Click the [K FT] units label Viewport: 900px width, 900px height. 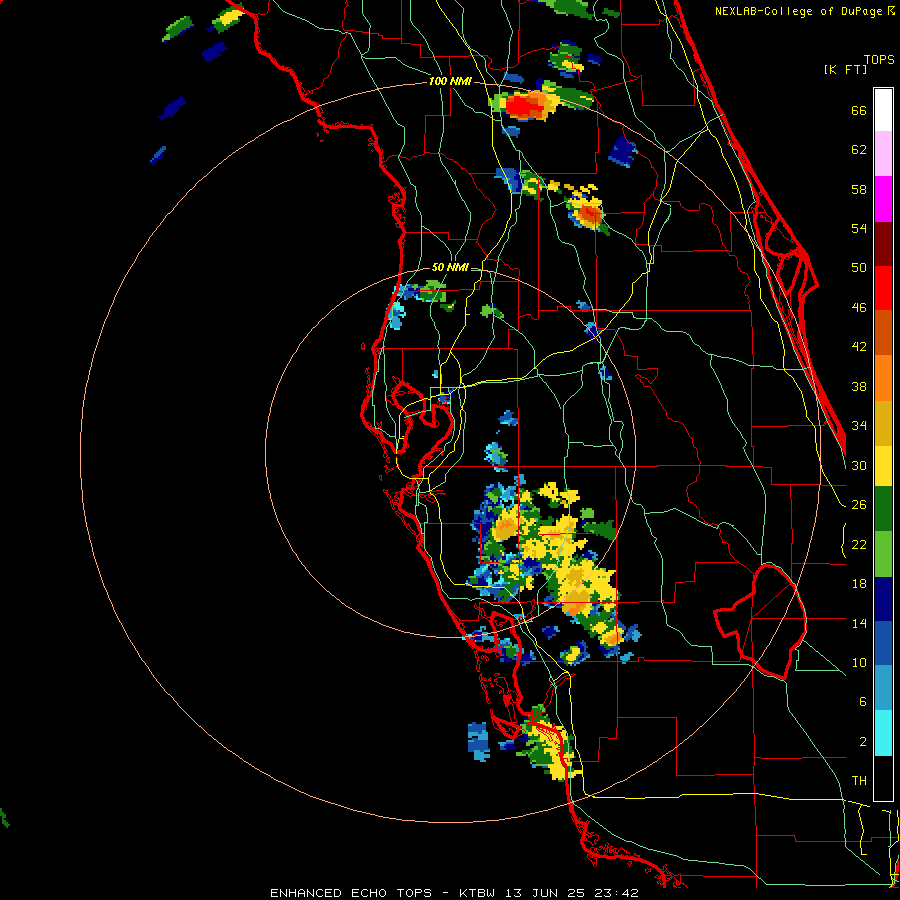click(845, 69)
